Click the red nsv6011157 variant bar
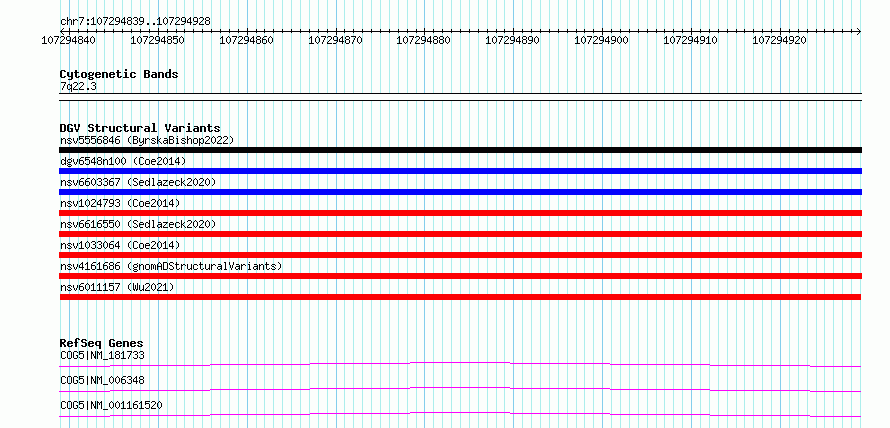This screenshot has height=428, width=890. (460, 297)
